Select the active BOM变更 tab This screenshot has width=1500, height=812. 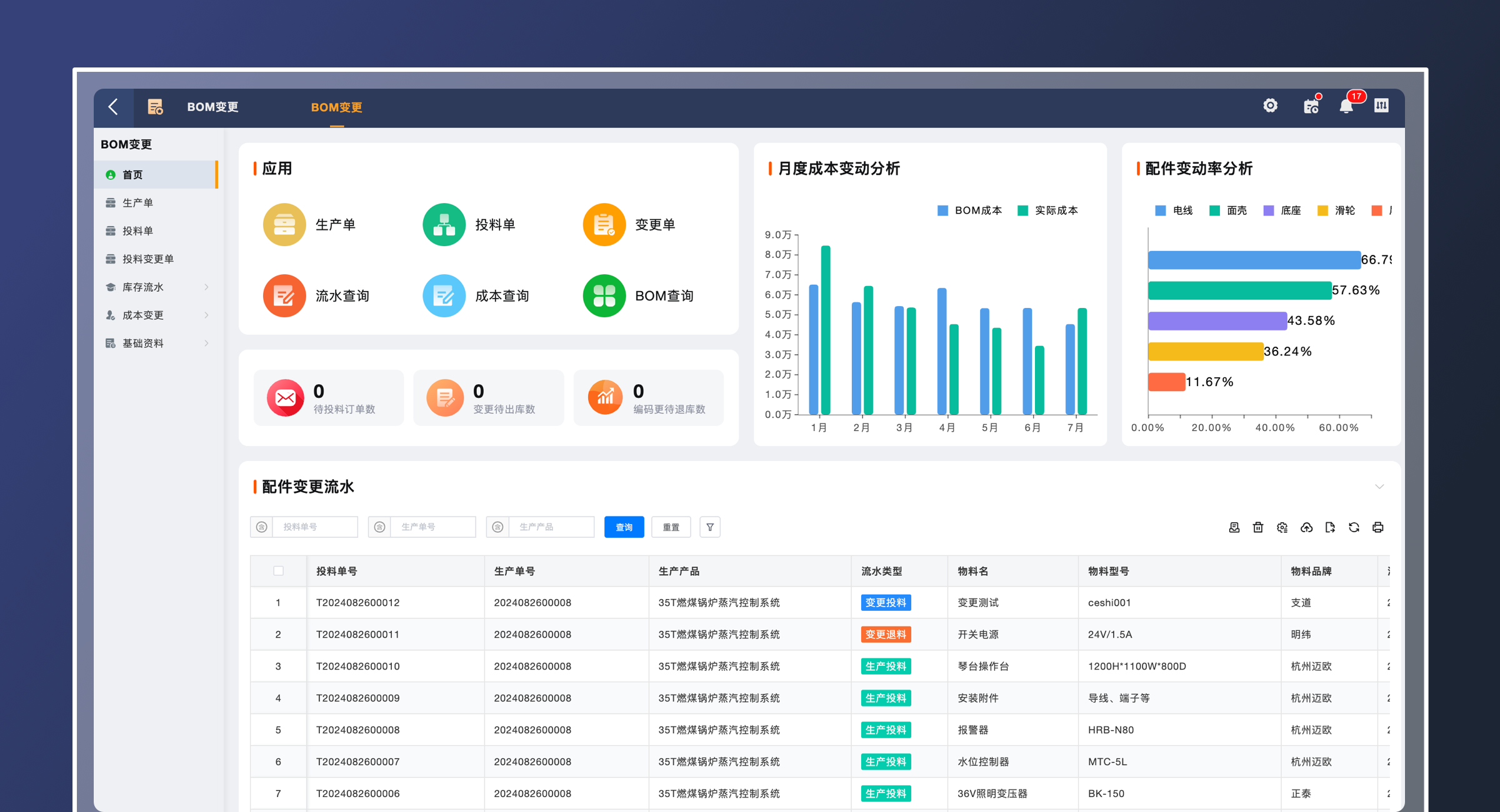pyautogui.click(x=336, y=107)
